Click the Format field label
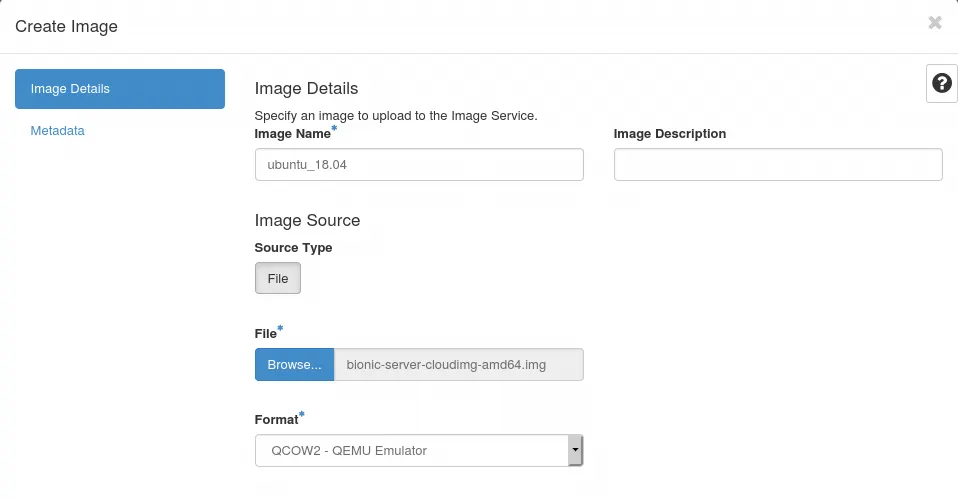Viewport: 958px width, 499px height. pyautogui.click(x=277, y=419)
